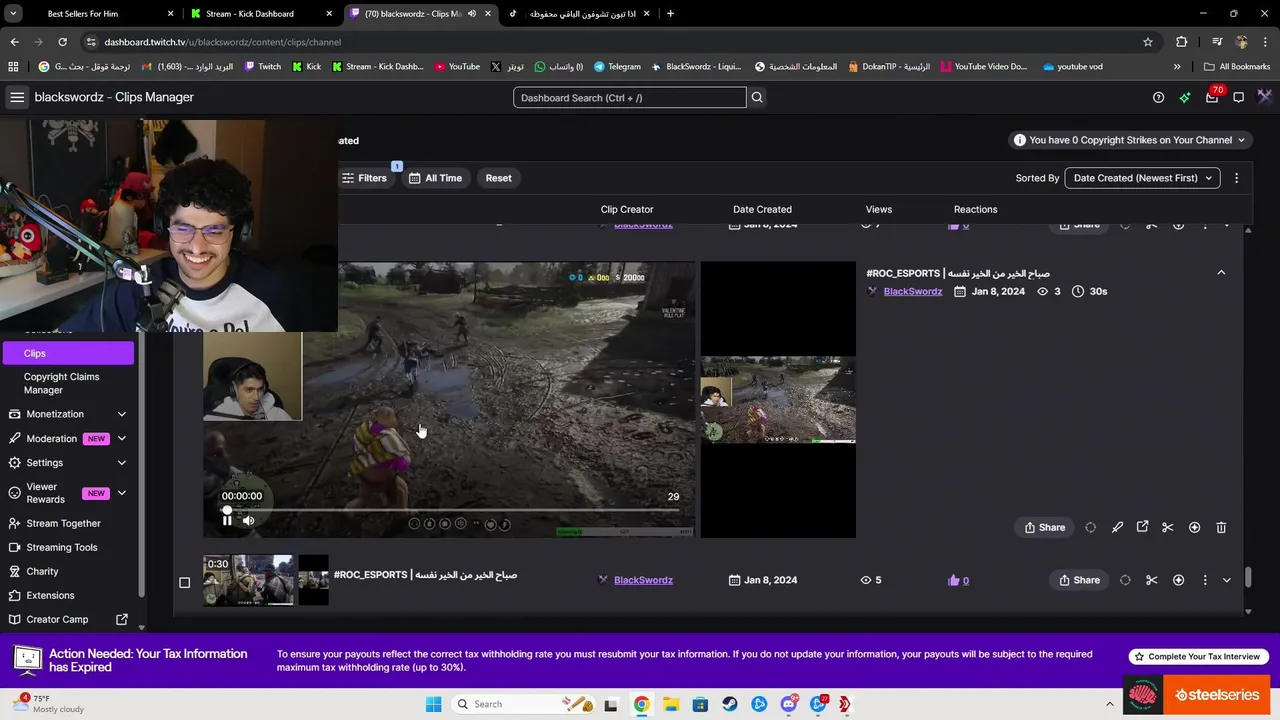Open BlackSwordz link on 5-views clip row
Viewport: 1280px width, 720px height.
coord(643,580)
